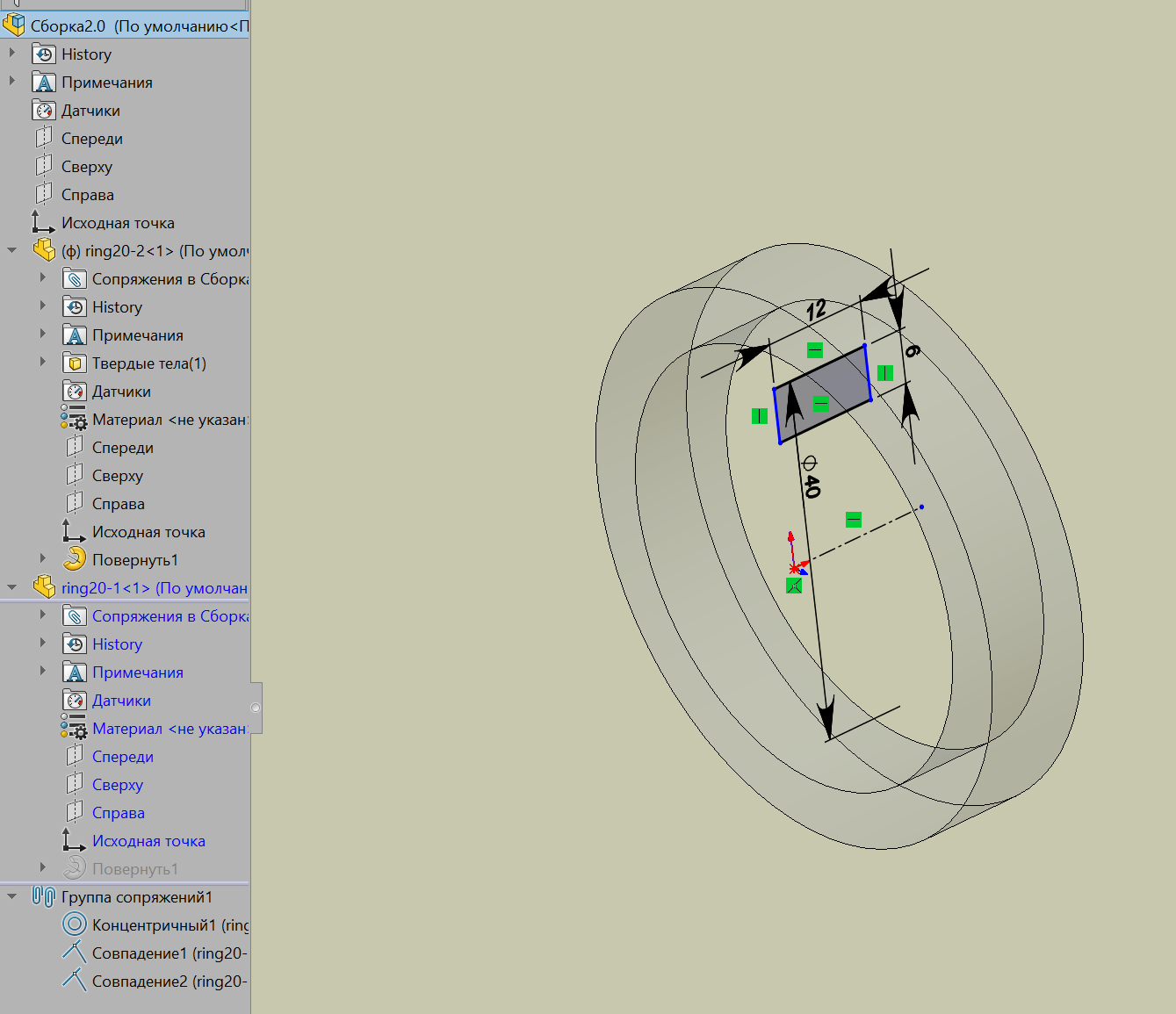This screenshot has width=1176, height=1014.
Task: Select the Coincident1 mate icon
Action: 75,953
